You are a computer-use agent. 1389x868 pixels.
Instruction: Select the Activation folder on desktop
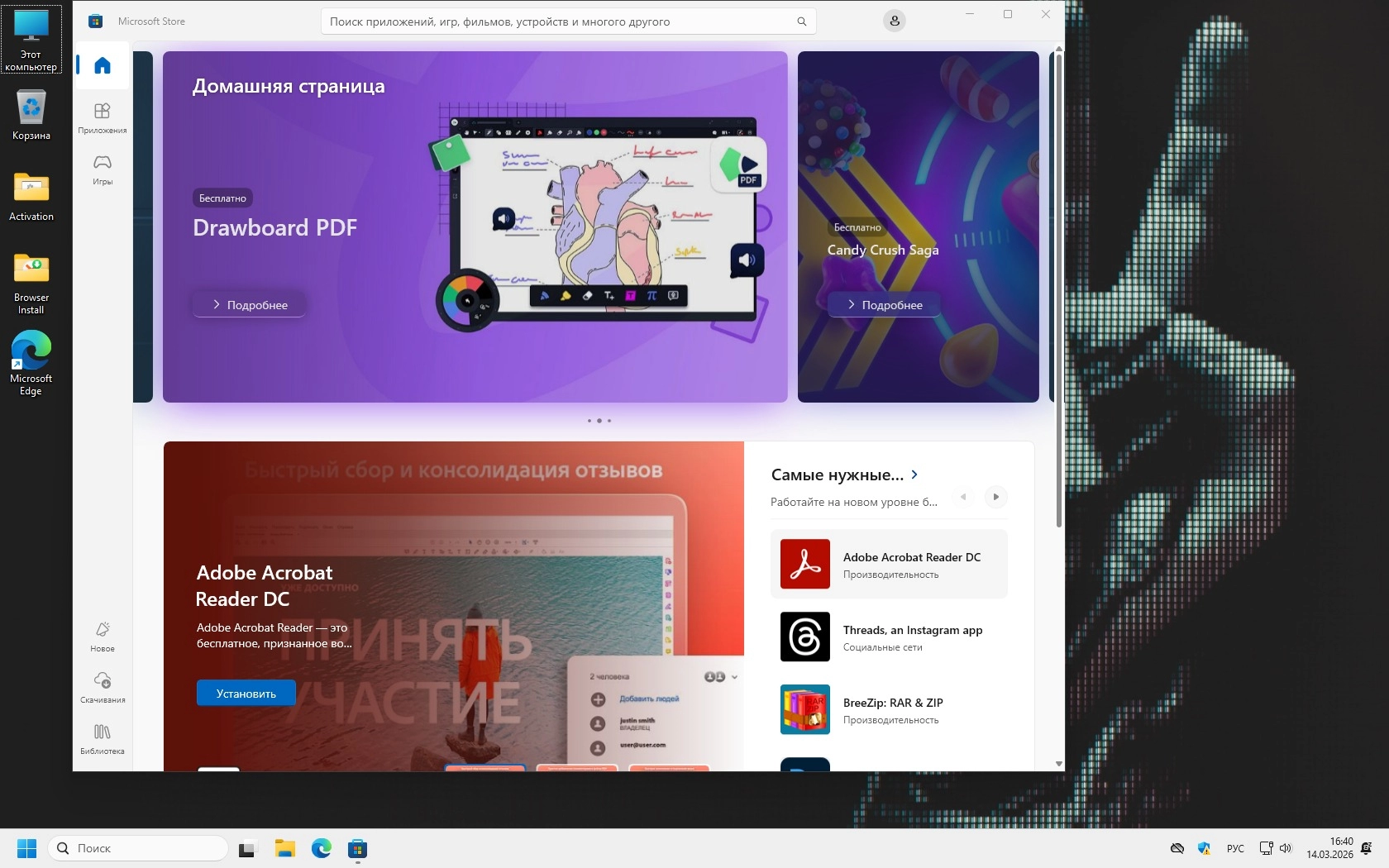[x=31, y=197]
